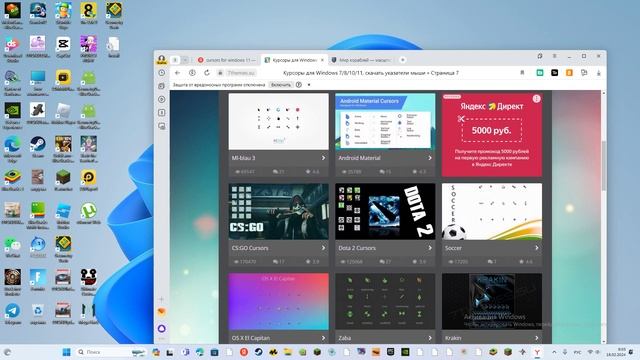Viewport: 640px width, 360px height.
Task: Click the РУС language indicator in taskbar
Action: coord(577,352)
